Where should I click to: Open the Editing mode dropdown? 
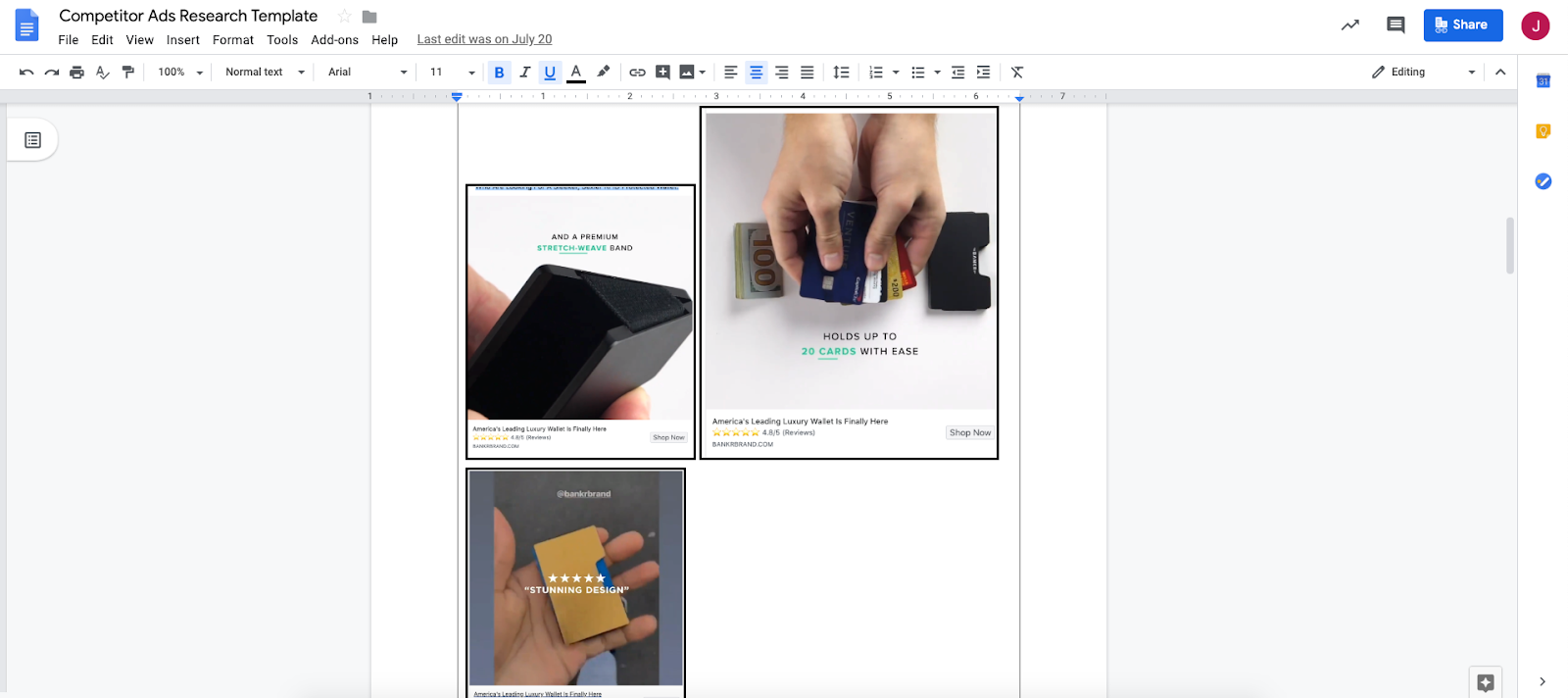pos(1423,72)
